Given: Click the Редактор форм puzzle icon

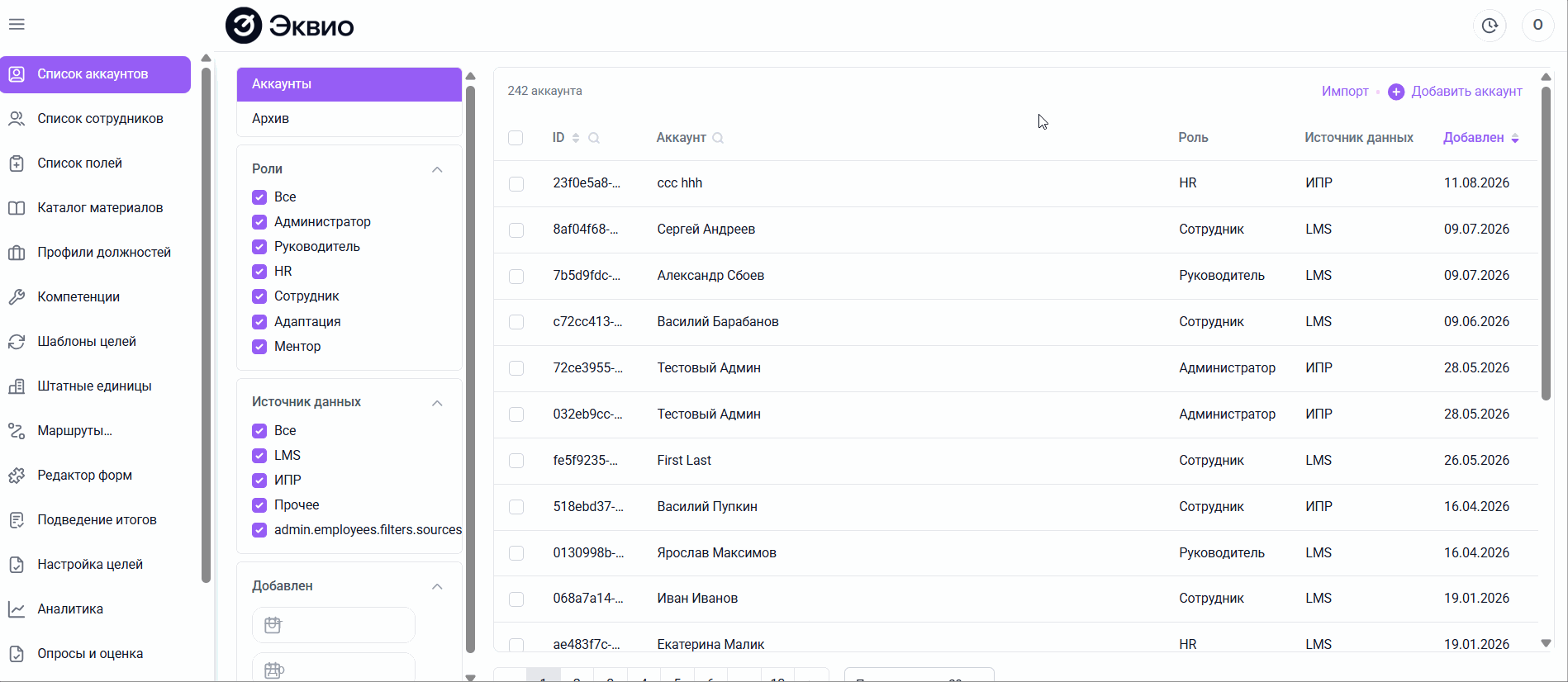Looking at the screenshot, I should click(x=17, y=476).
